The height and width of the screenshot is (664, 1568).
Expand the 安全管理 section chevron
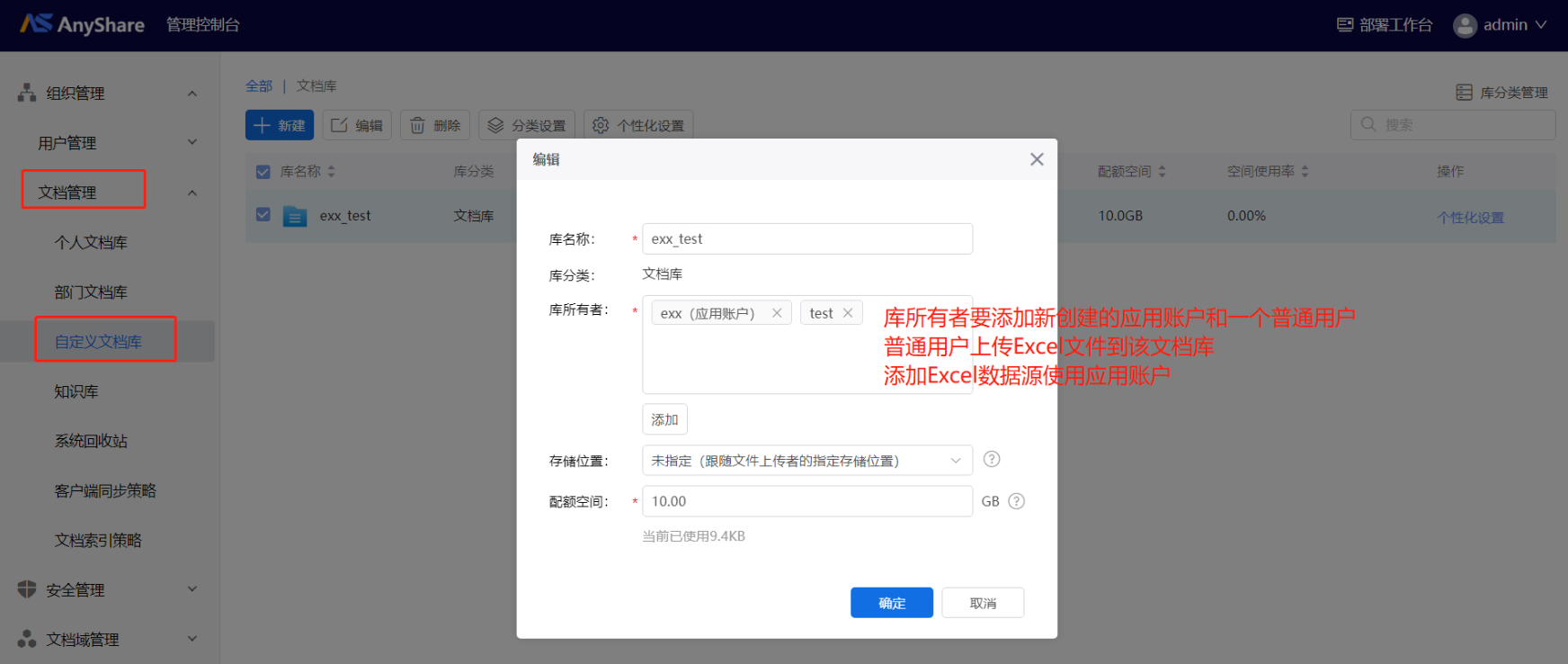point(192,589)
